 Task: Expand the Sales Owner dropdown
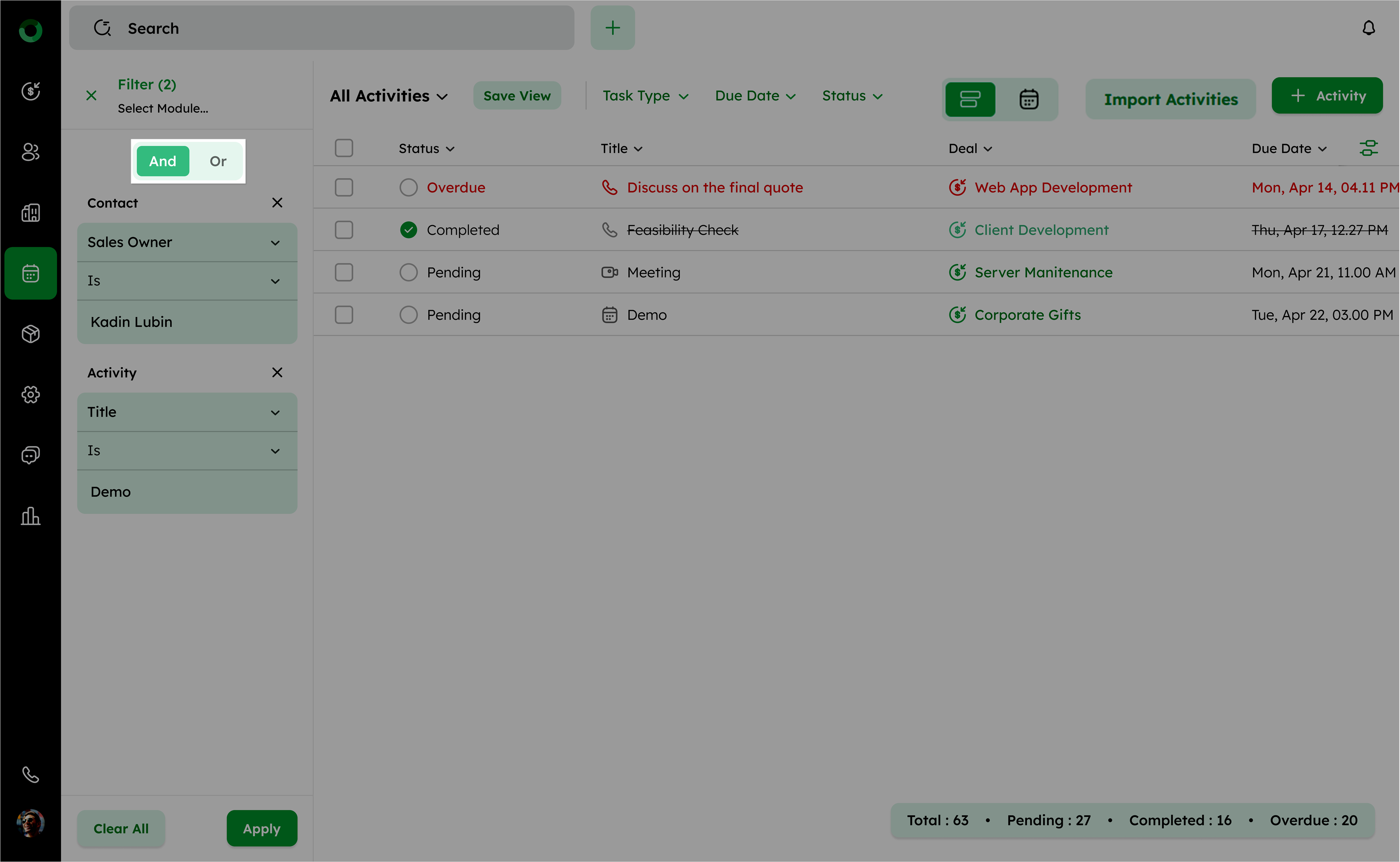pos(187,242)
